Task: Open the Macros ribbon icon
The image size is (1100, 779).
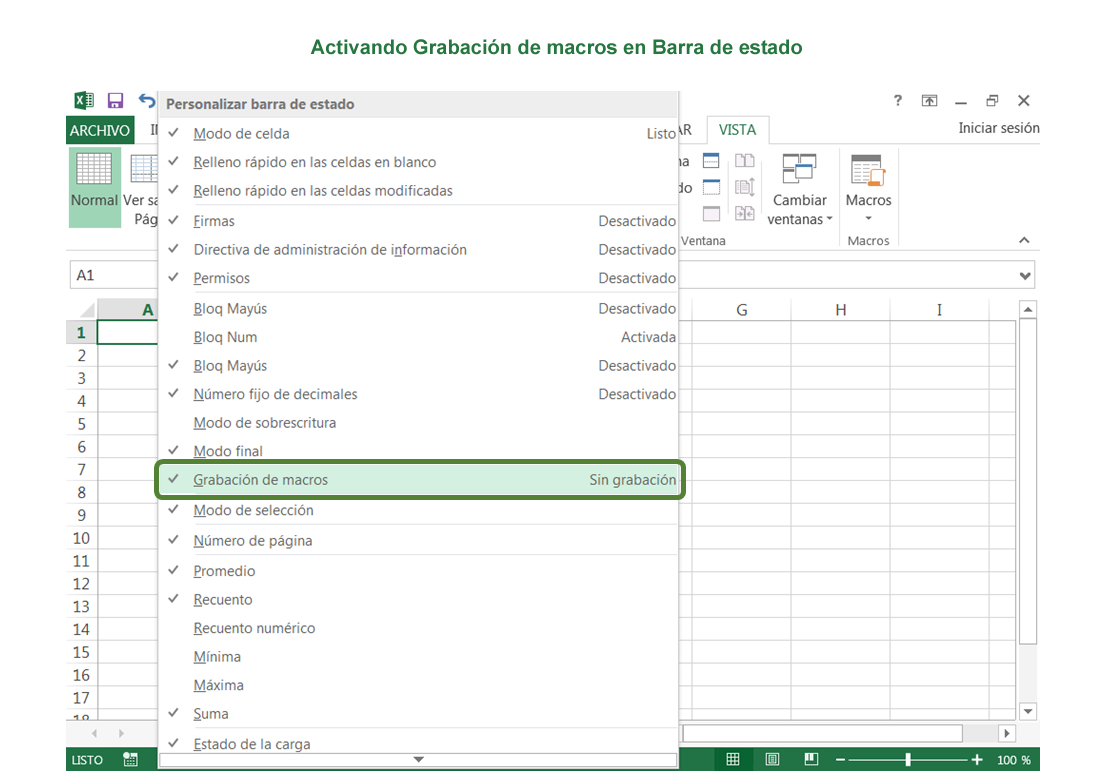Action: tap(868, 171)
